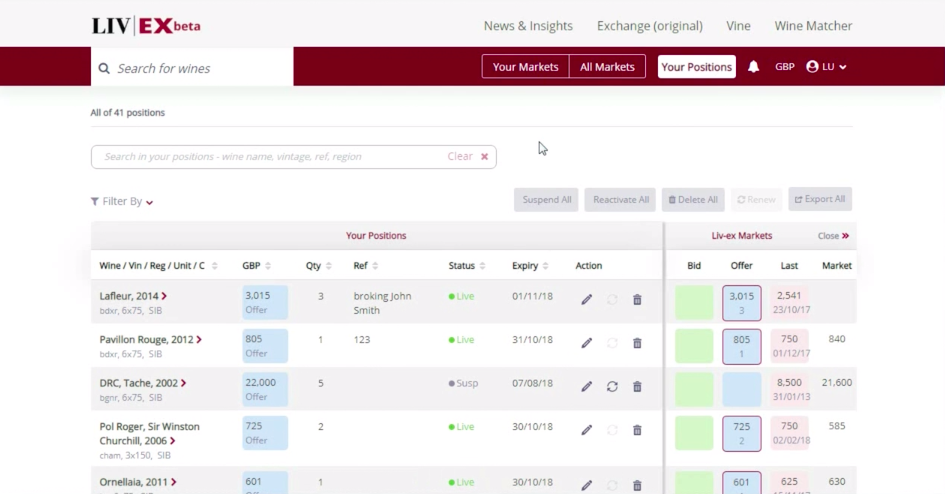Click market value 21,600 in DRC Tache row
945x494 pixels.
837,383
